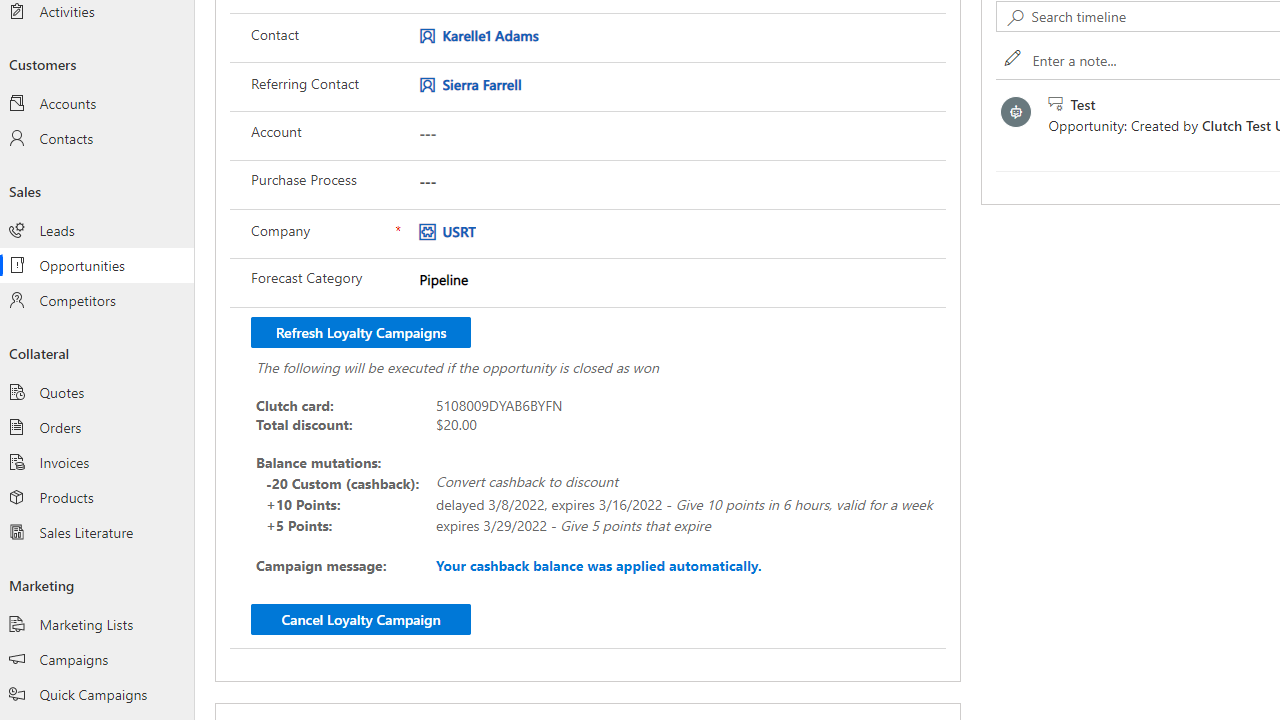Click the Enter a note field

tap(1150, 61)
